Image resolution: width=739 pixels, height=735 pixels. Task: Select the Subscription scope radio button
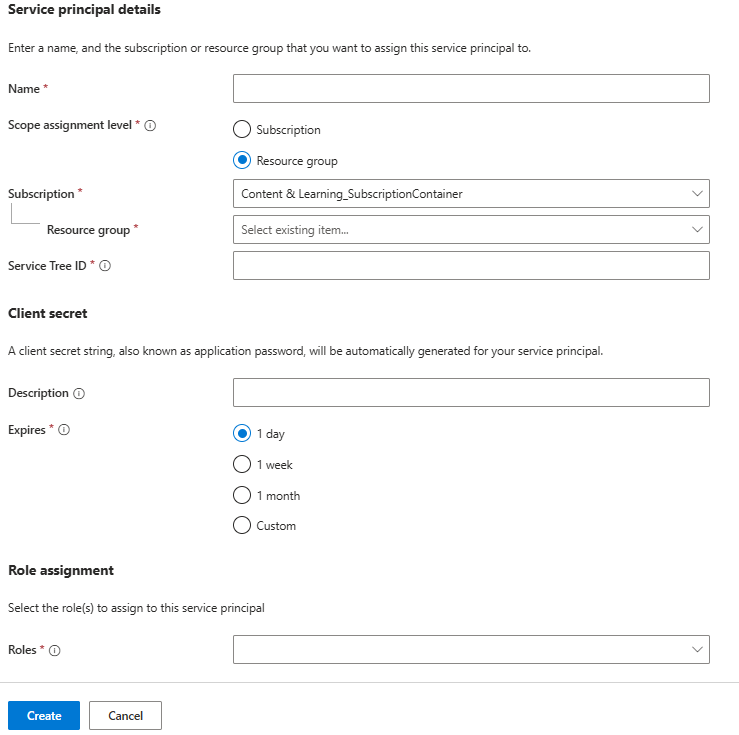click(x=241, y=130)
